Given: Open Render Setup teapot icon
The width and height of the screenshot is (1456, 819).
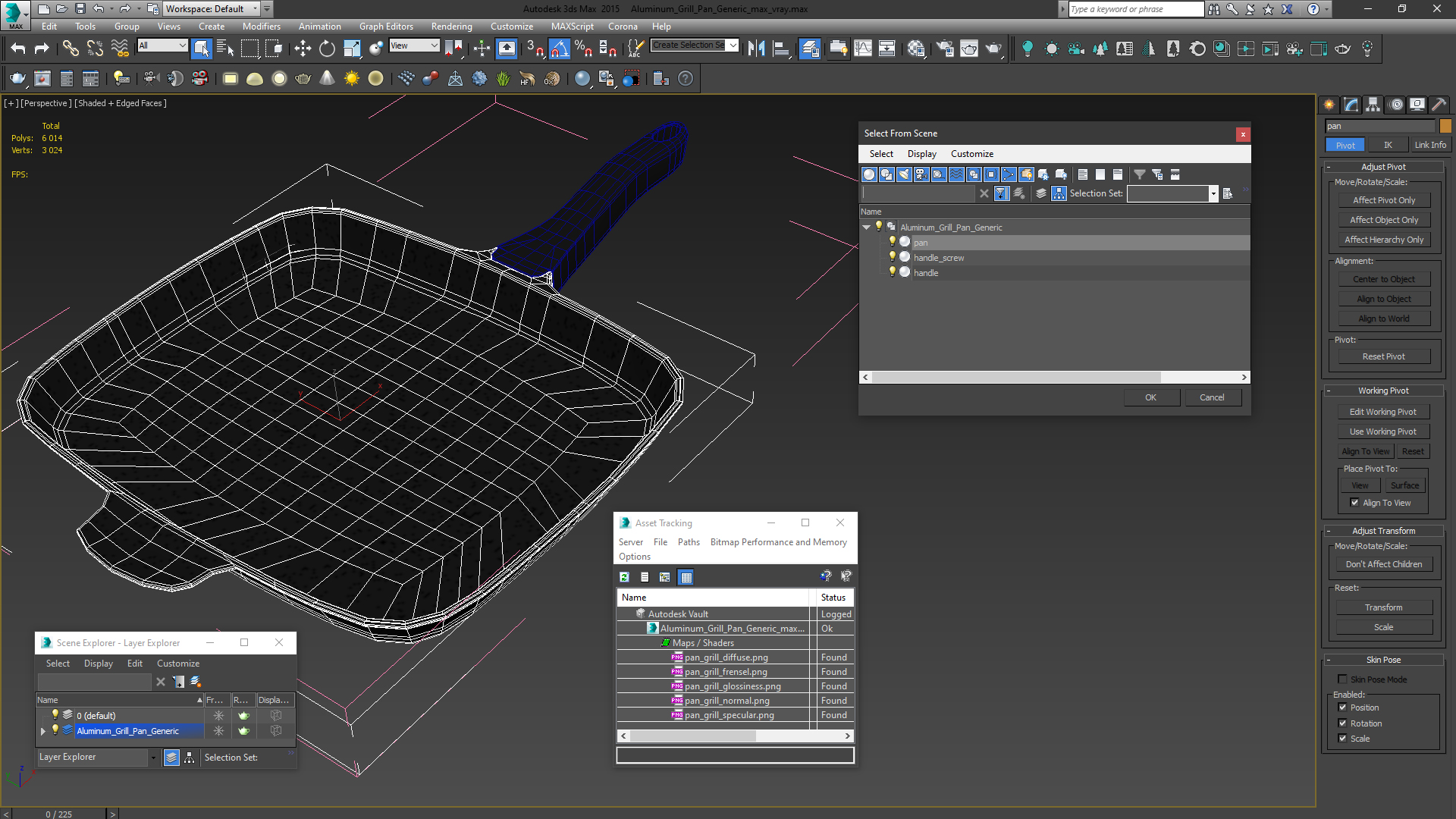Looking at the screenshot, I should 945,49.
